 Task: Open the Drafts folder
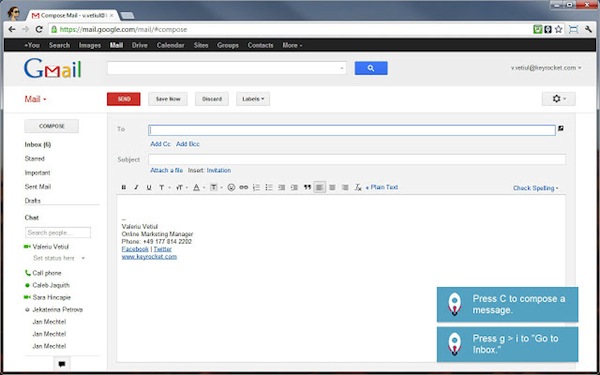coord(33,201)
